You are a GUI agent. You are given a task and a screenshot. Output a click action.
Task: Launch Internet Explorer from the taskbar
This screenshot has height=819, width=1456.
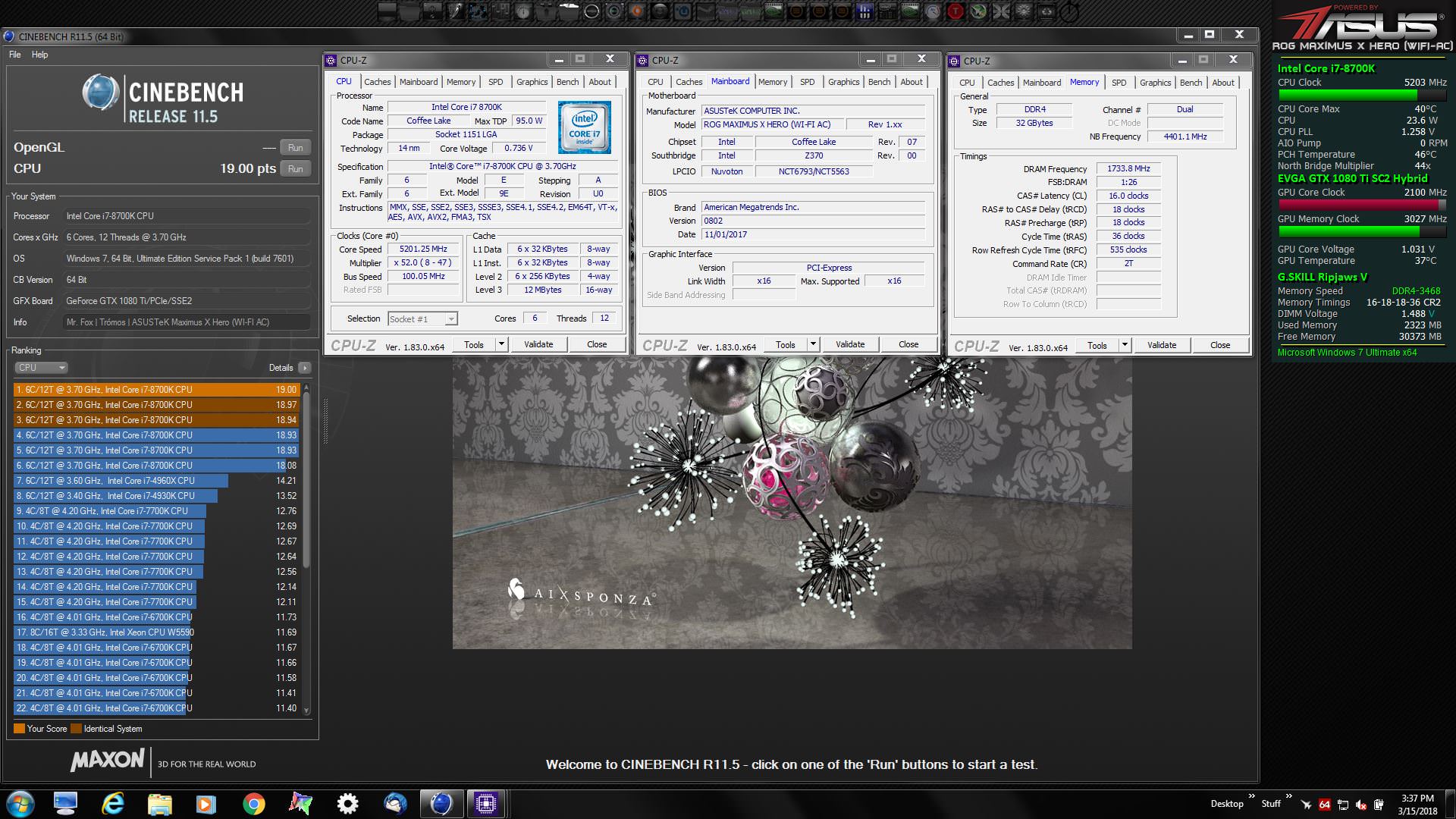tap(113, 804)
